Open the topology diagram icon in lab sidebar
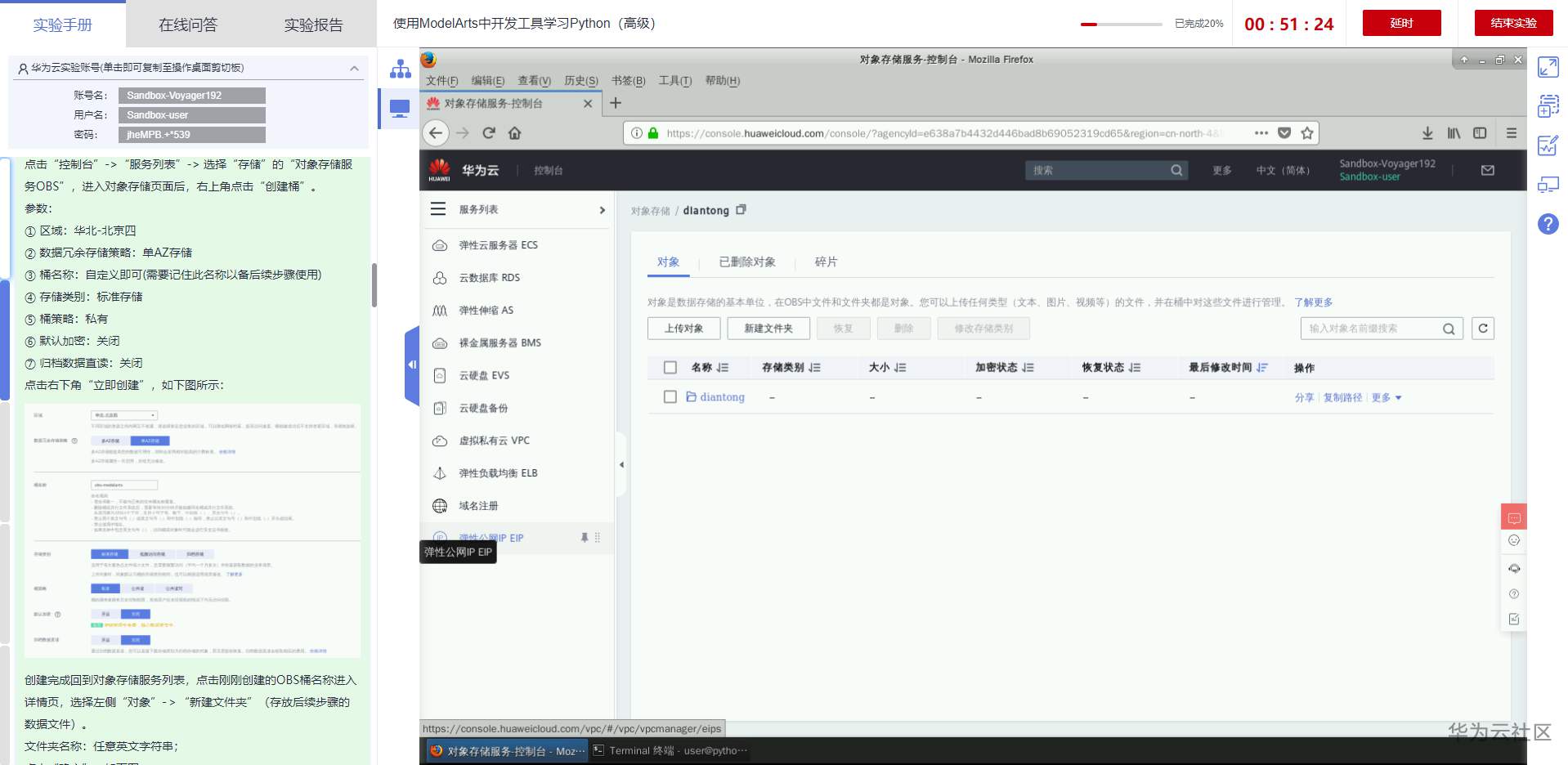The width and height of the screenshot is (1568, 765). click(400, 69)
